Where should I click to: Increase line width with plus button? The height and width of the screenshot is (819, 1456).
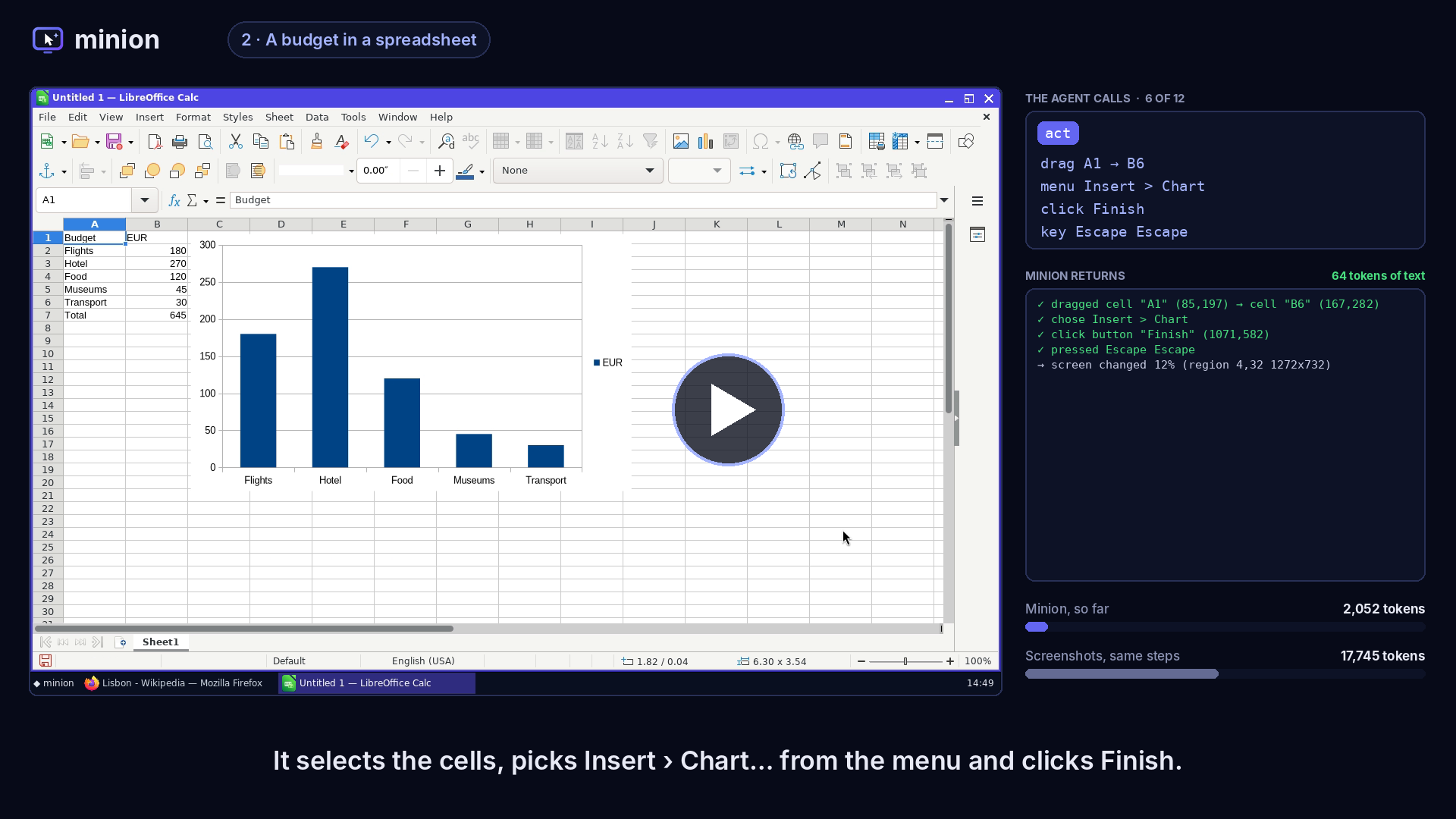click(x=440, y=171)
